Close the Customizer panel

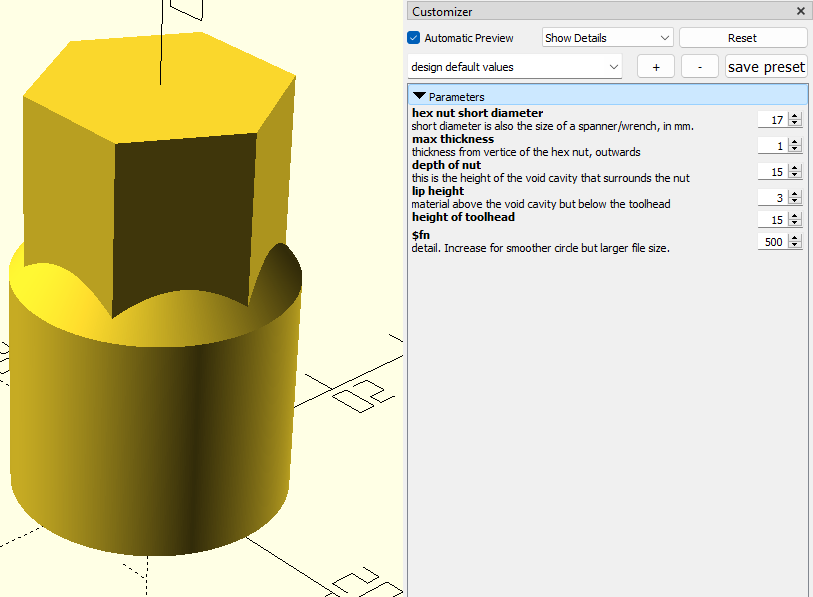[801, 11]
